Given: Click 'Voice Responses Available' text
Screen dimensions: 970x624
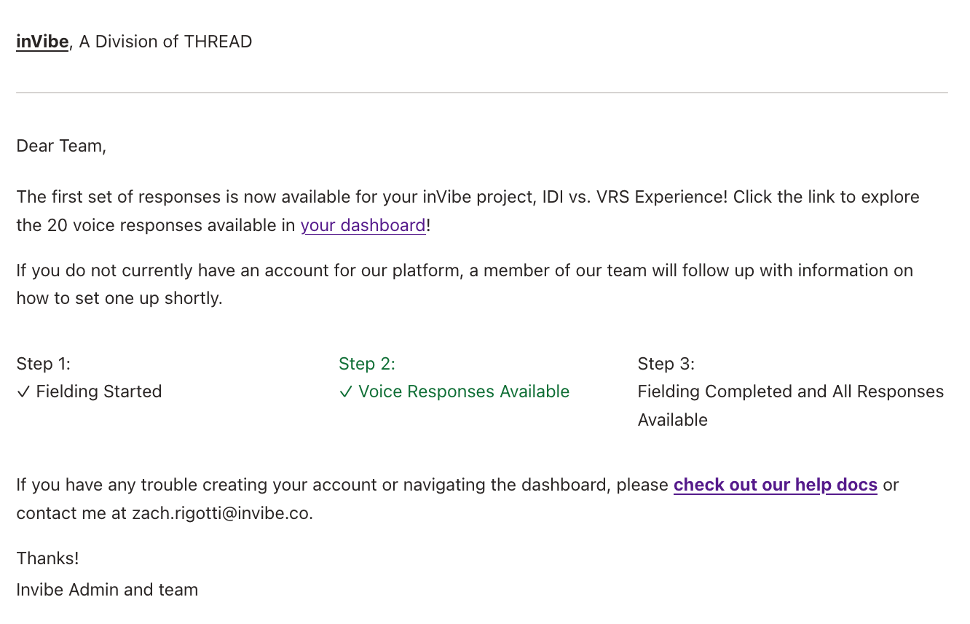Looking at the screenshot, I should tap(464, 392).
